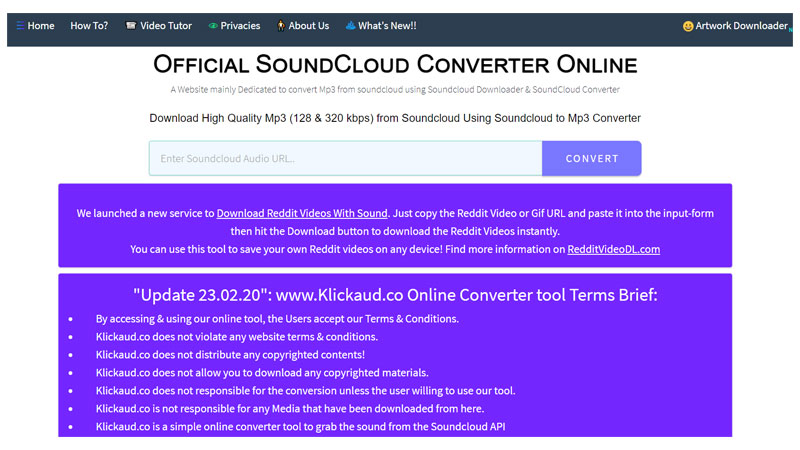Screen dimensions: 800x450
Task: Focus the Enter Soundcloud Audio URL field
Action: [x=345, y=158]
